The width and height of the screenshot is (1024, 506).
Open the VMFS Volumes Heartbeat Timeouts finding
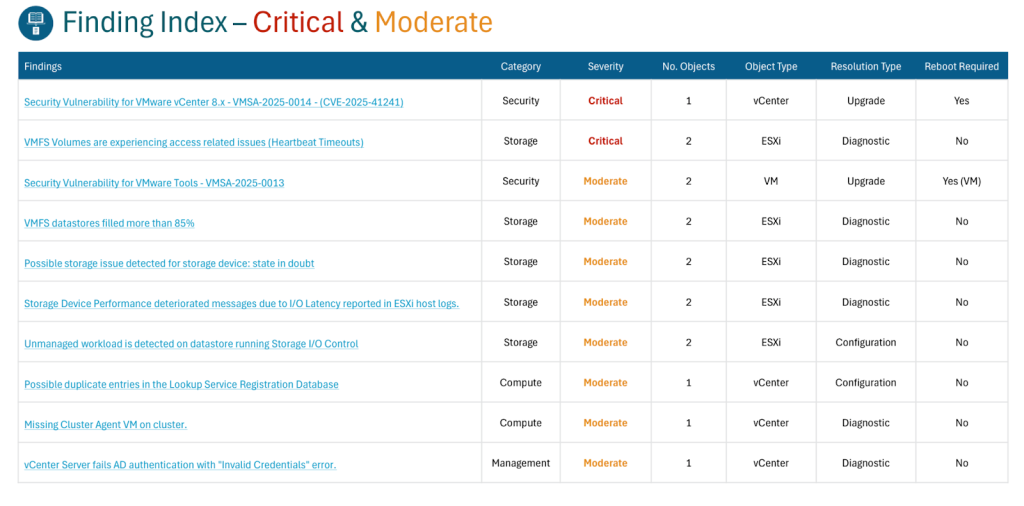[194, 142]
